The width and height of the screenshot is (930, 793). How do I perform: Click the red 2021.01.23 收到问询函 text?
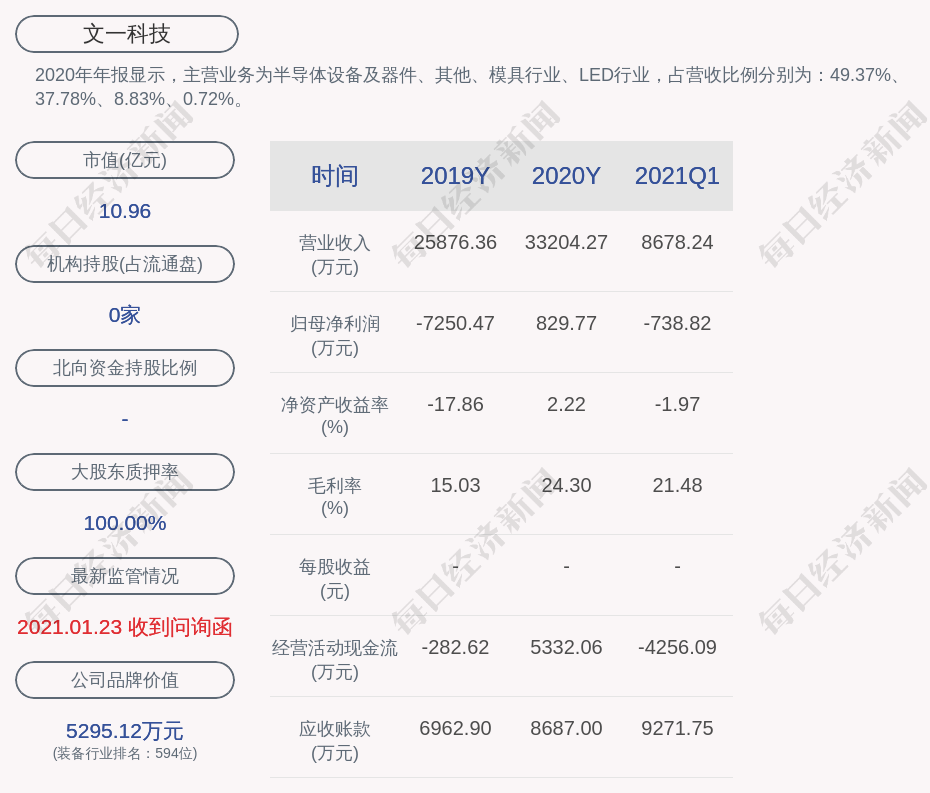[125, 627]
